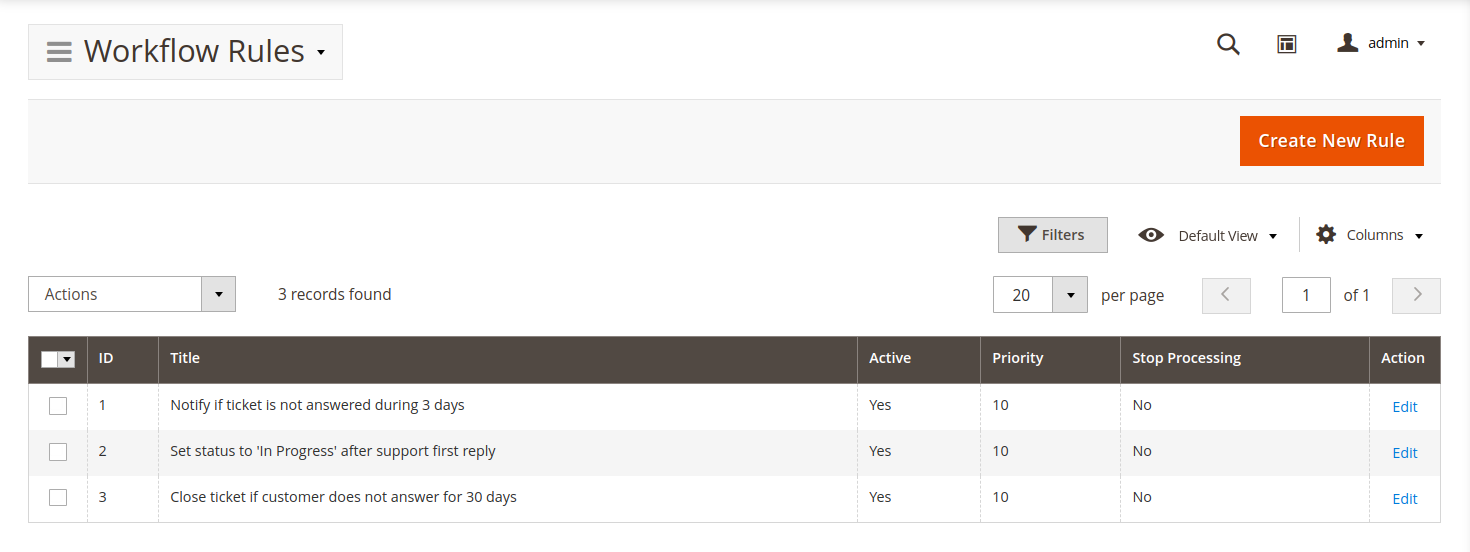This screenshot has height=552, width=1470.
Task: Select checkbox for rule ID 1
Action: [x=58, y=406]
